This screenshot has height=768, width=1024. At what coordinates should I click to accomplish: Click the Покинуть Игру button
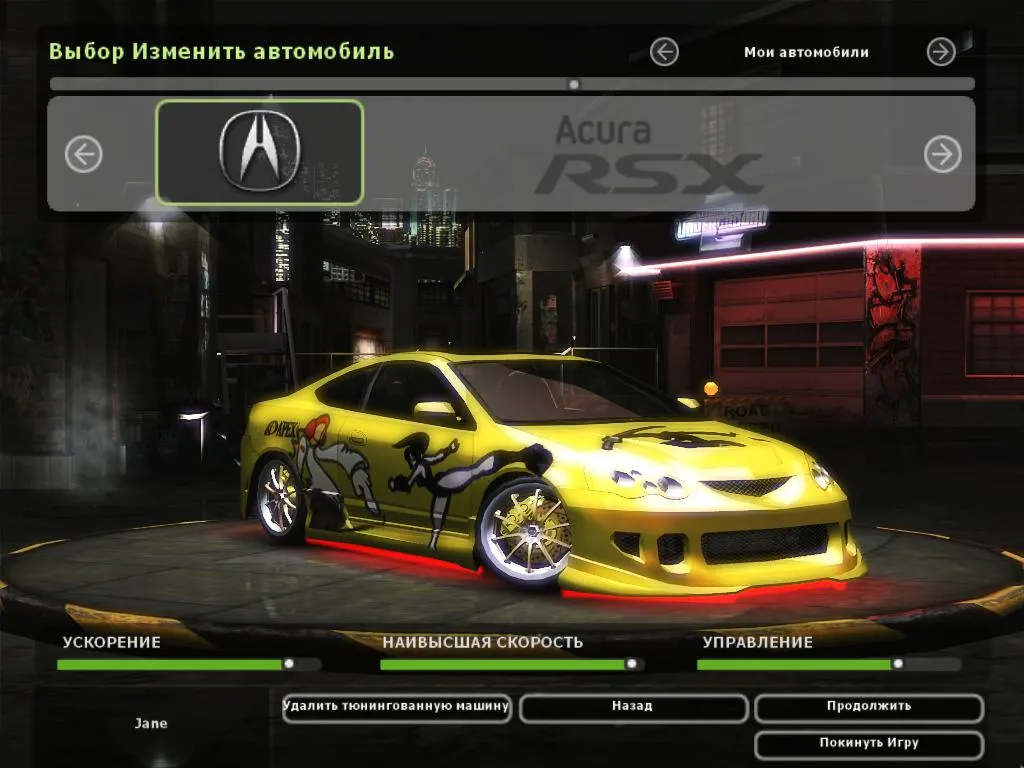click(x=869, y=745)
